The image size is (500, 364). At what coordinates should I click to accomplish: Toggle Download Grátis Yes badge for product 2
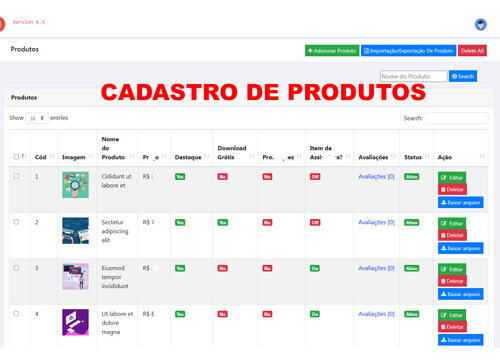pyautogui.click(x=223, y=222)
